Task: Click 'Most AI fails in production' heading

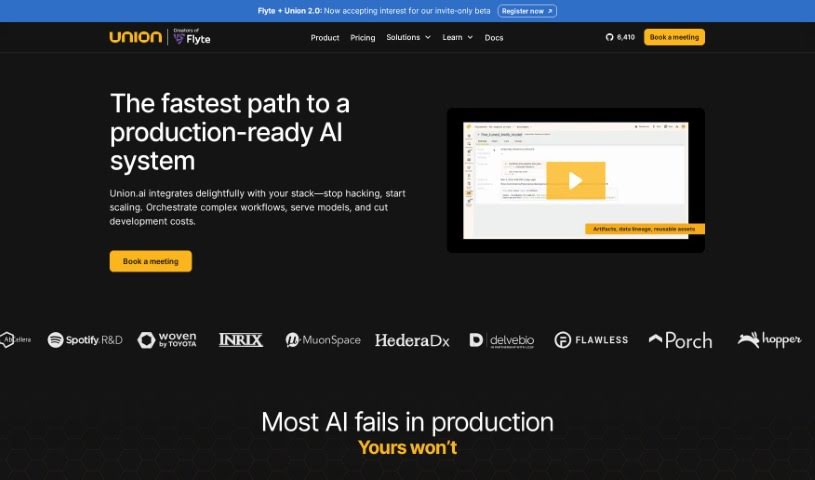Action: point(408,422)
